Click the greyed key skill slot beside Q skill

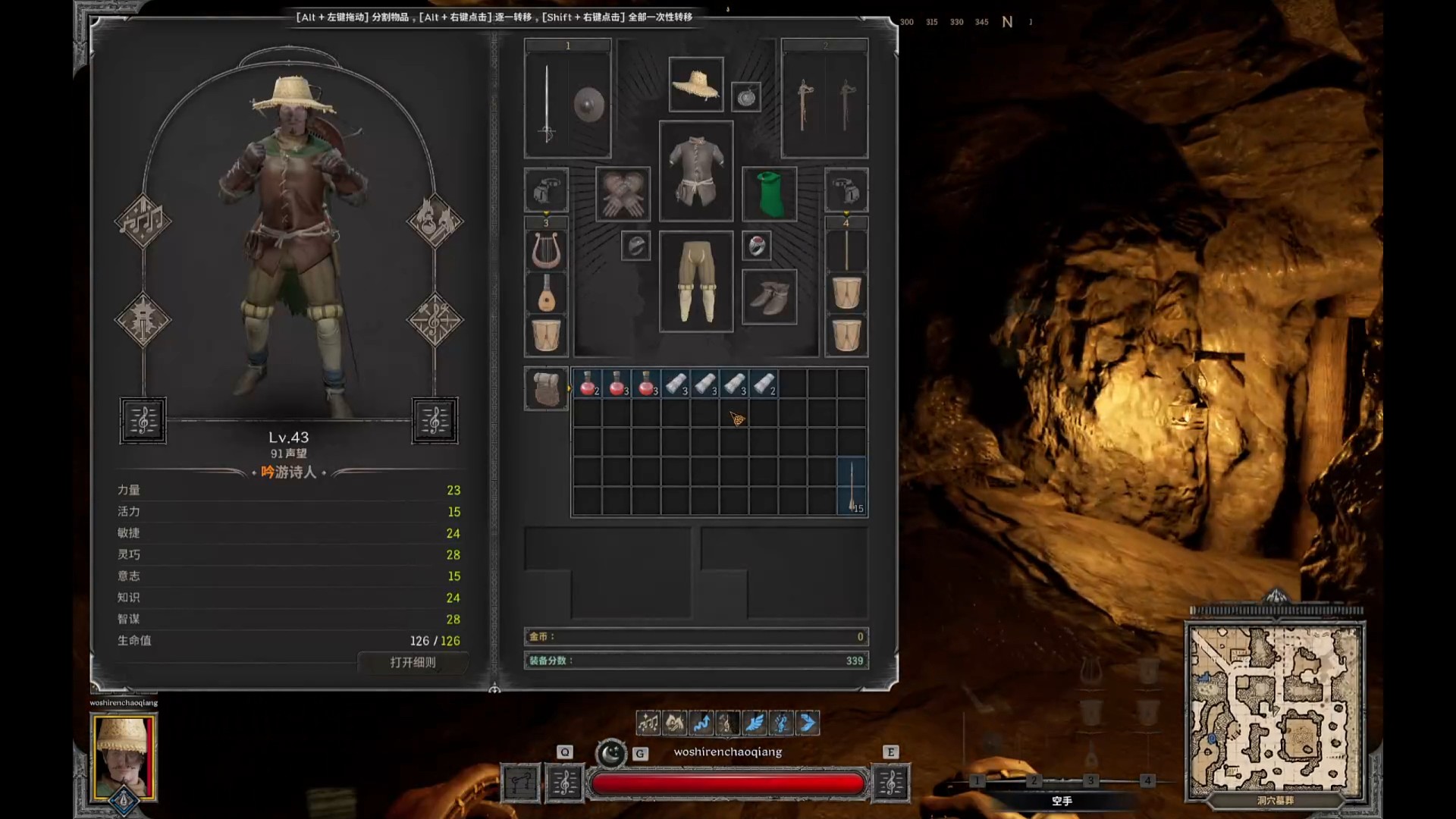point(521,783)
